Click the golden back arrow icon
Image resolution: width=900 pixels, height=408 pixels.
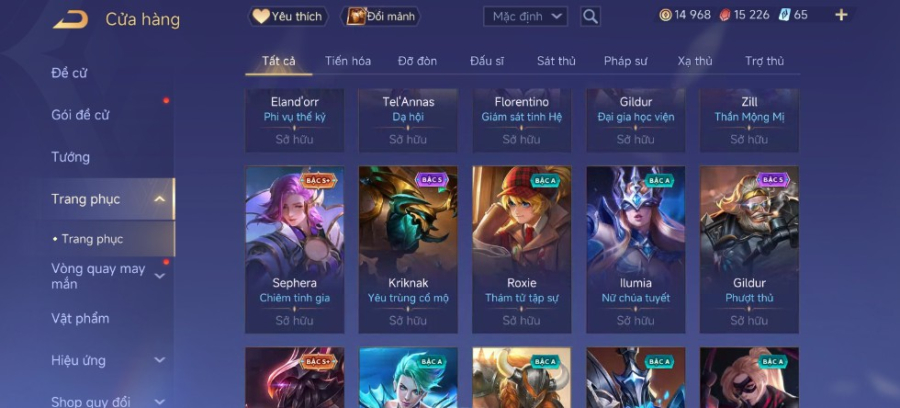[71, 20]
